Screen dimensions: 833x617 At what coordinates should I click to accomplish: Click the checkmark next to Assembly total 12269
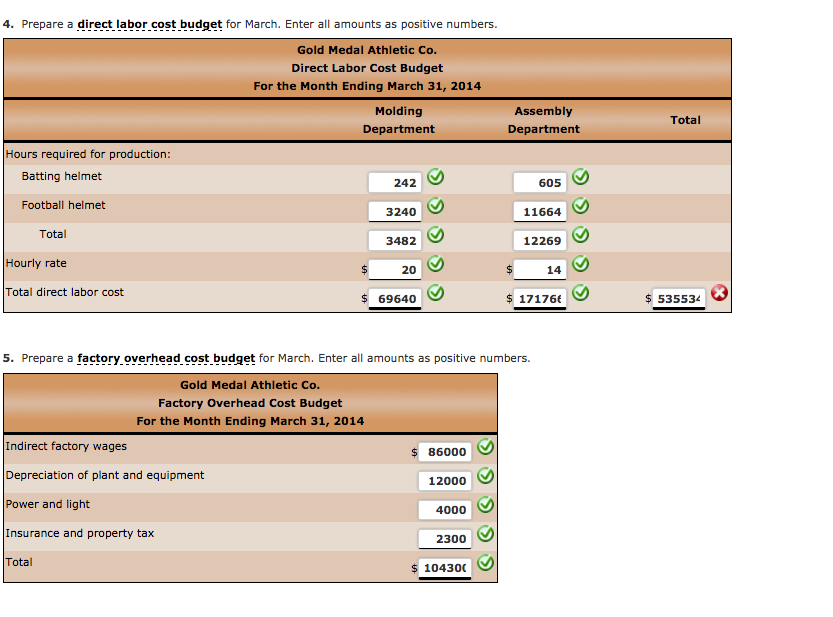(580, 234)
